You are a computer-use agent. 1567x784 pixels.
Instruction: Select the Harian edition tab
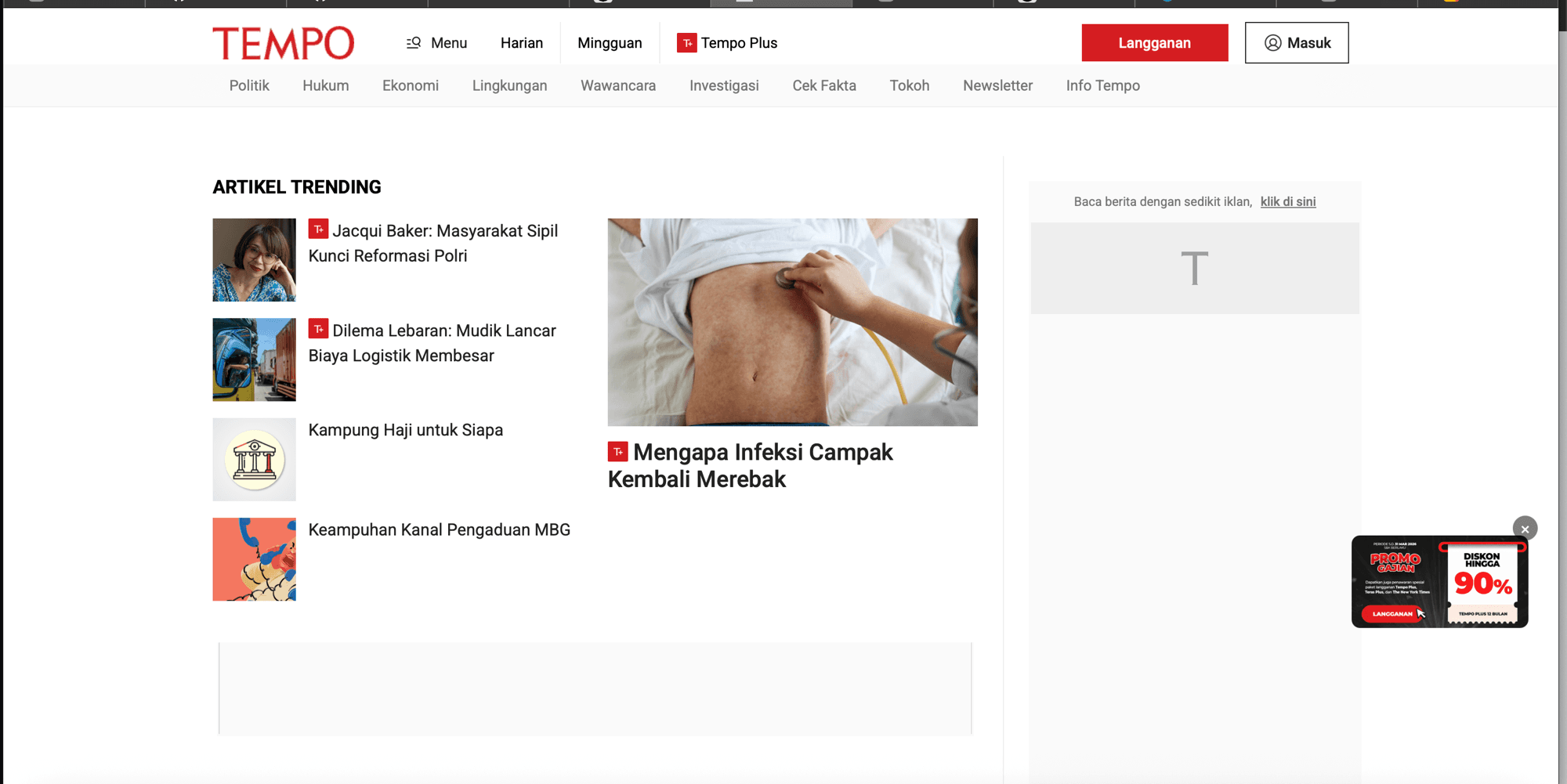(521, 43)
